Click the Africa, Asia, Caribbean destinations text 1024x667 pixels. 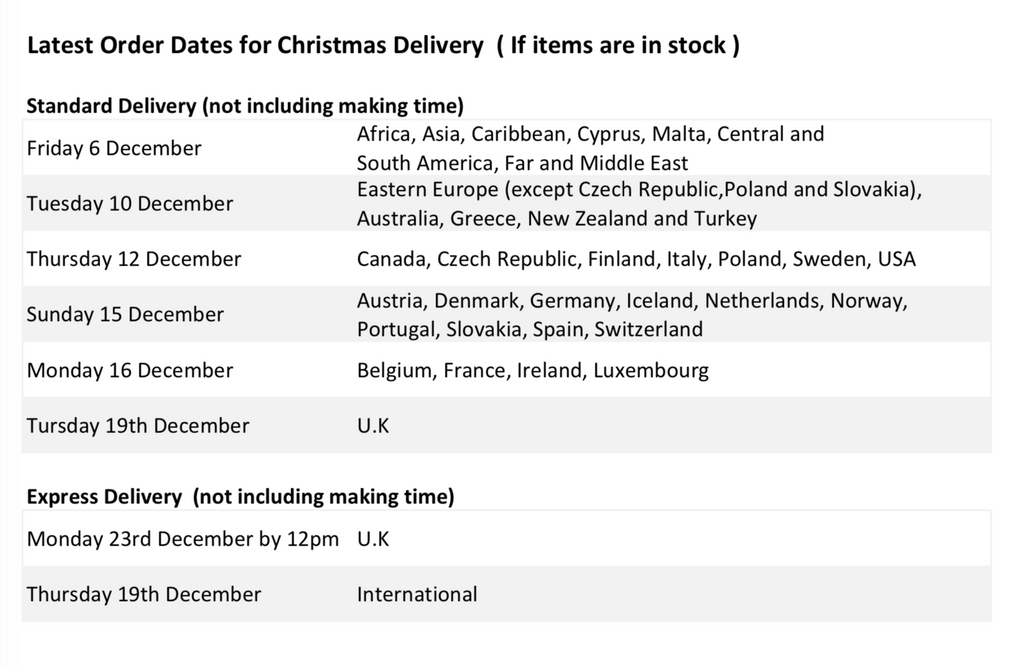click(590, 148)
